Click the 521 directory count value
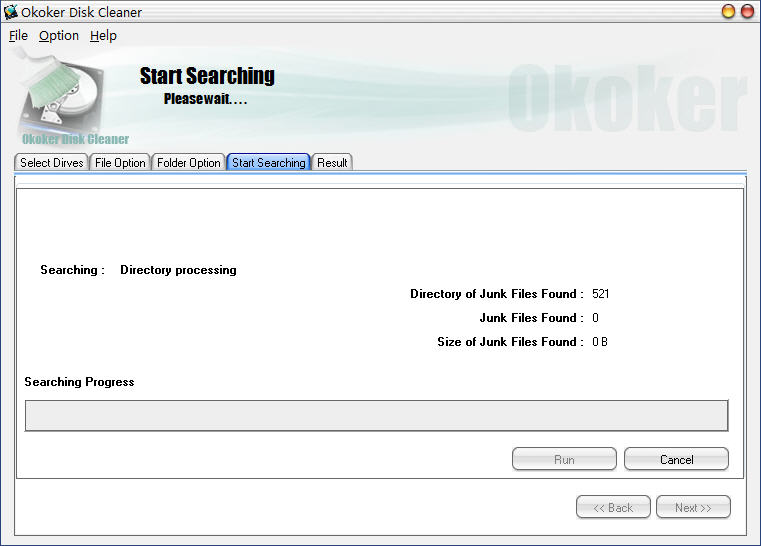 pos(600,294)
